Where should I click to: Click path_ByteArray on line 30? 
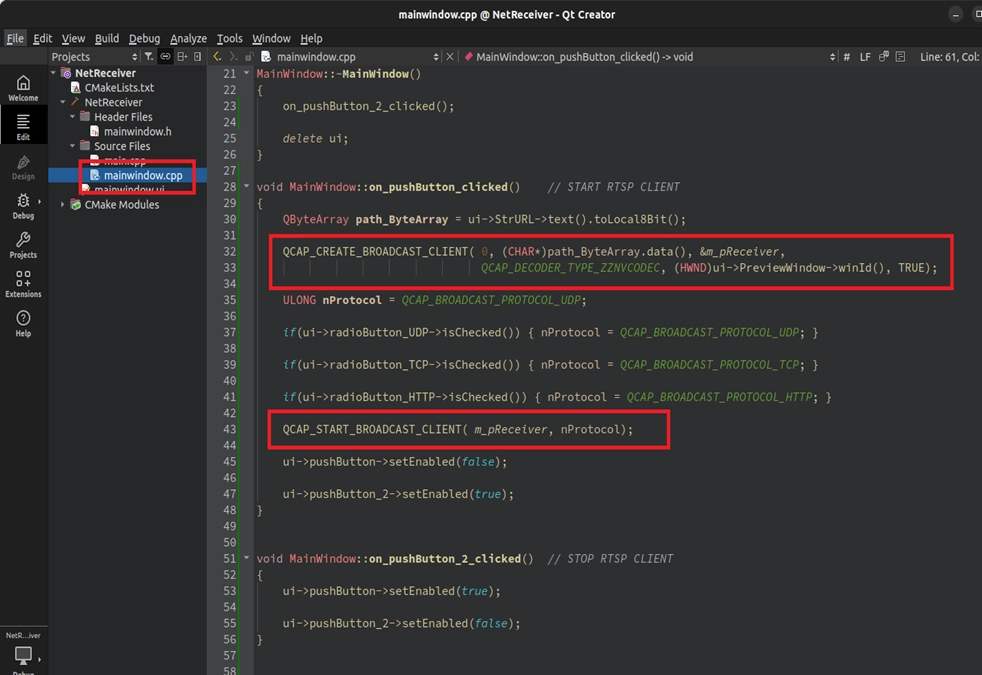coord(401,219)
